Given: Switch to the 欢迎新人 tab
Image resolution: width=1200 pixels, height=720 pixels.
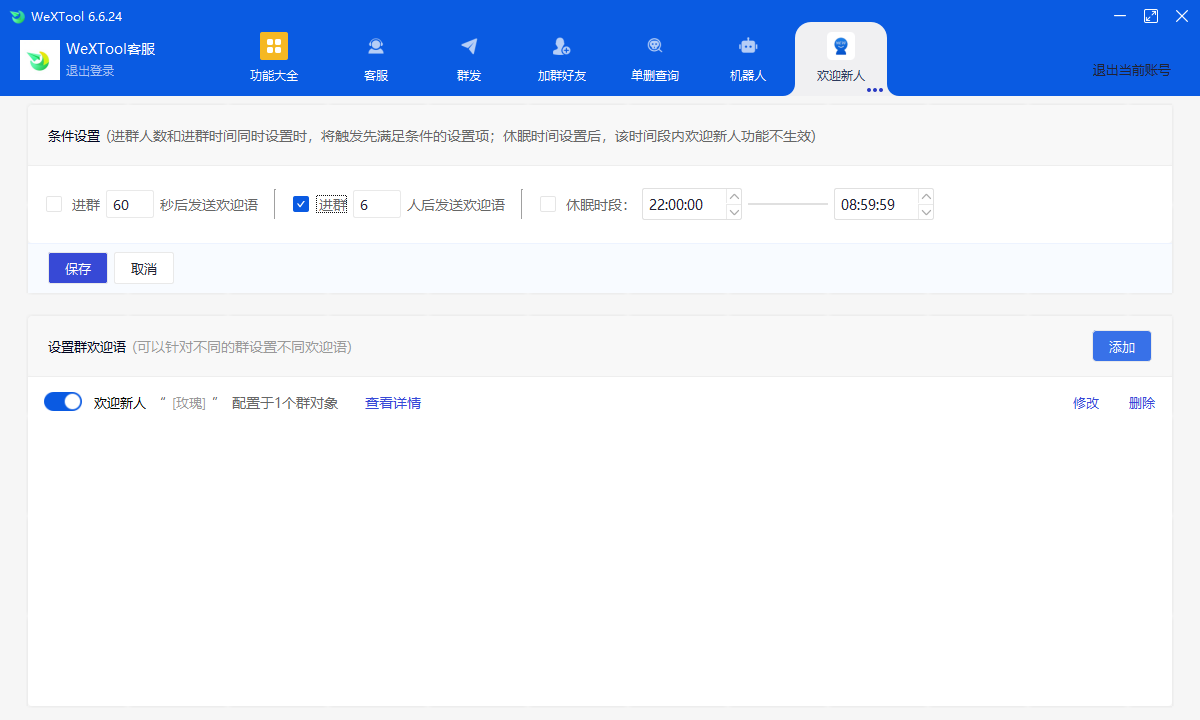Looking at the screenshot, I should 840,60.
